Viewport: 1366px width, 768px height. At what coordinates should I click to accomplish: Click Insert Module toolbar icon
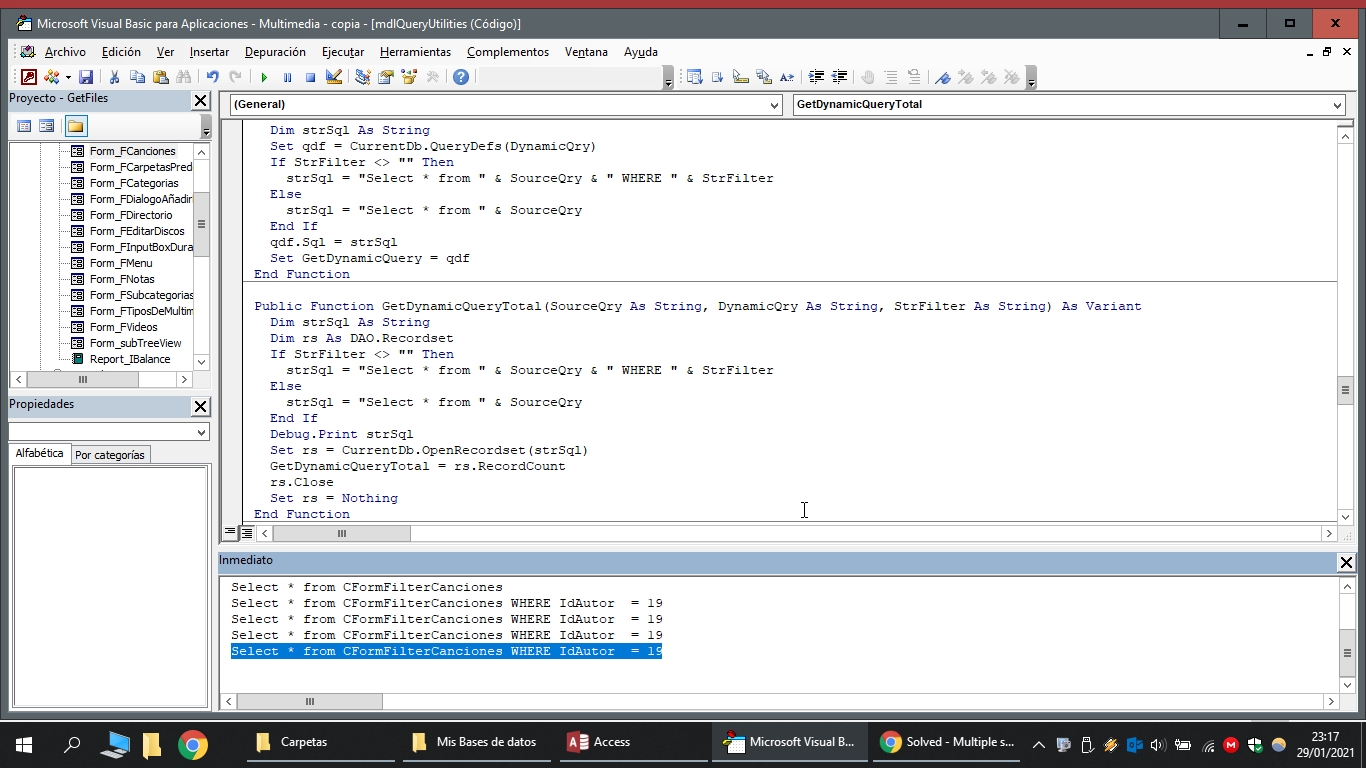tap(51, 77)
